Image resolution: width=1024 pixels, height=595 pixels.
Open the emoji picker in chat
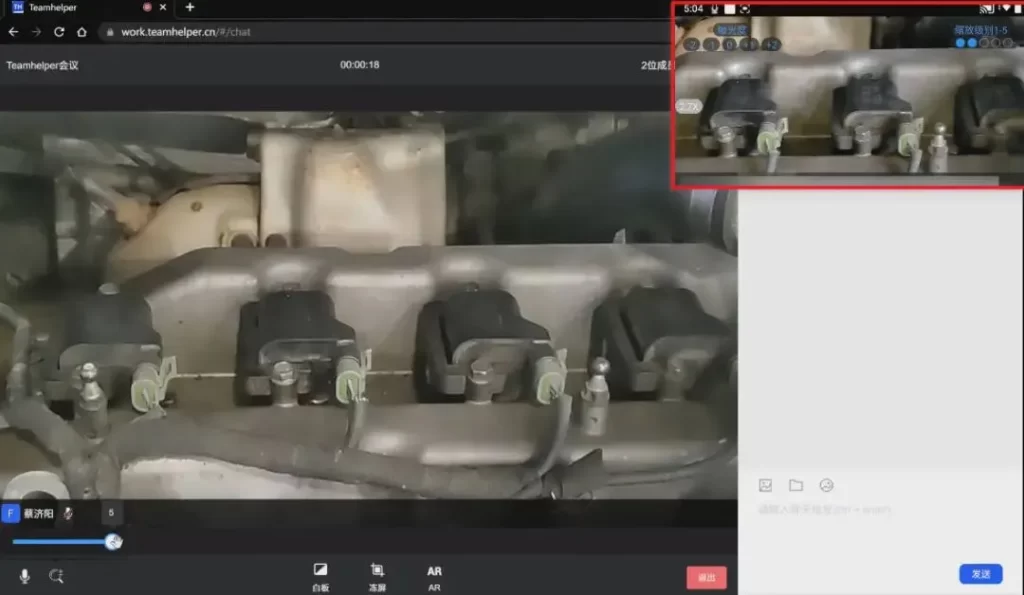tap(826, 485)
